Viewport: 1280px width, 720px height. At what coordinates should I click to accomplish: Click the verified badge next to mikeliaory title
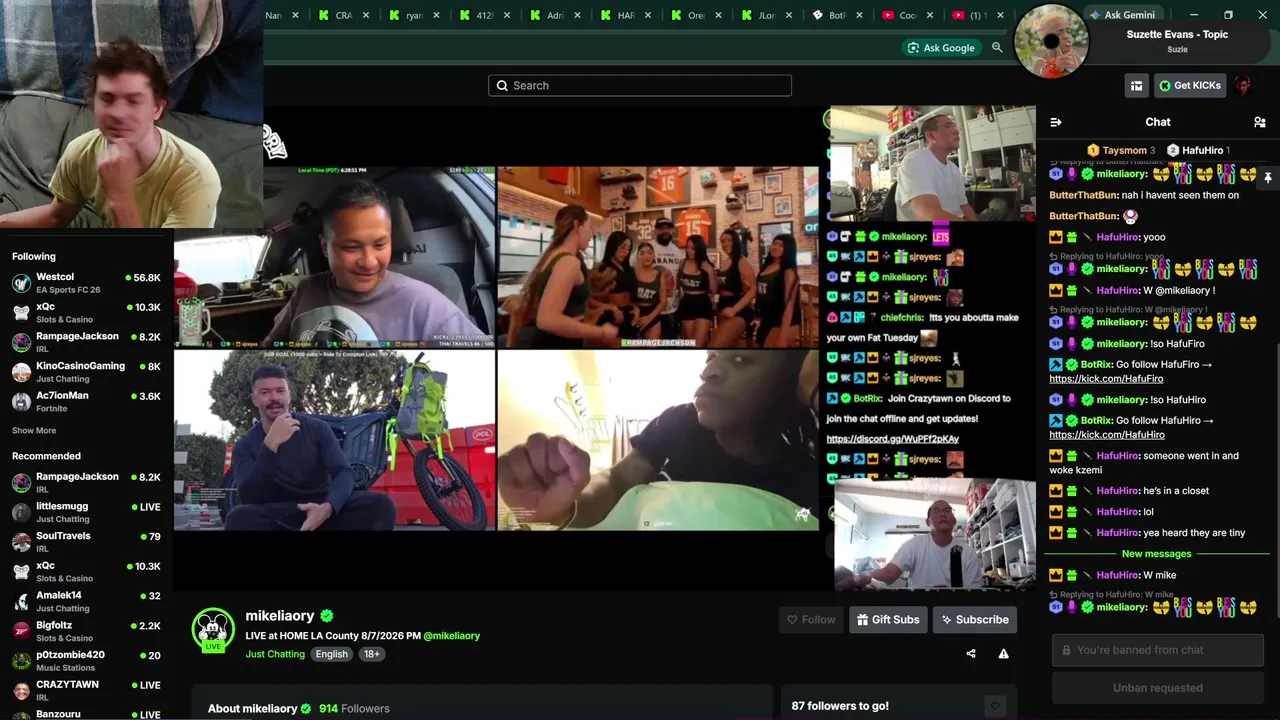tap(327, 616)
